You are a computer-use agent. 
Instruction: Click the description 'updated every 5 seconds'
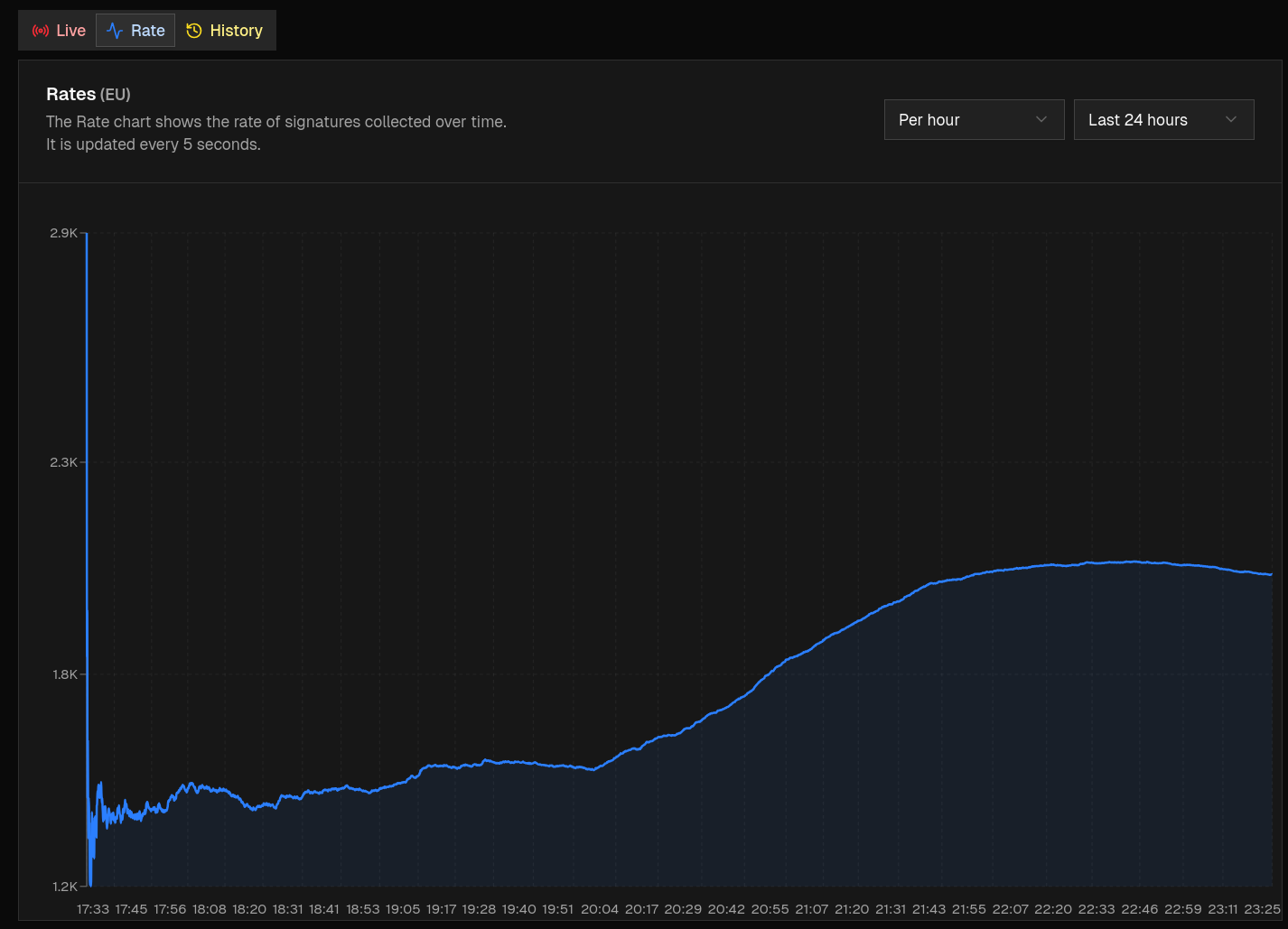point(154,144)
